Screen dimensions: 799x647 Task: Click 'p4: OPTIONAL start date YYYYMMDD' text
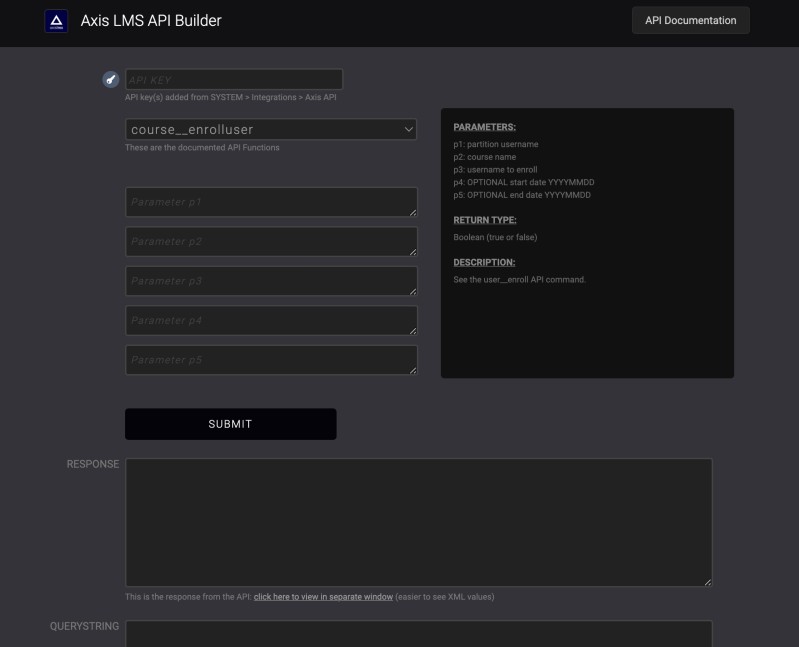tap(524, 182)
